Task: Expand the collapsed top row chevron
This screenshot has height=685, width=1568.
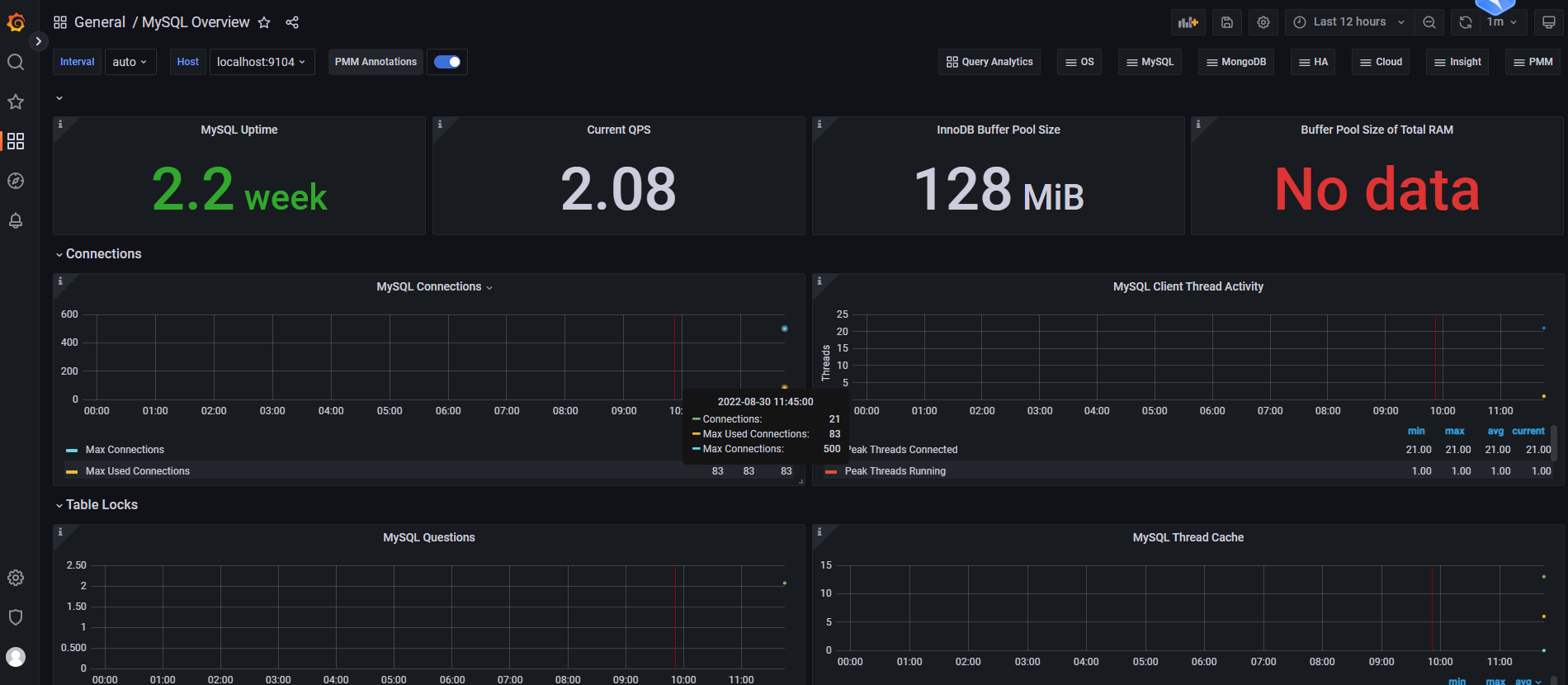Action: pyautogui.click(x=59, y=98)
